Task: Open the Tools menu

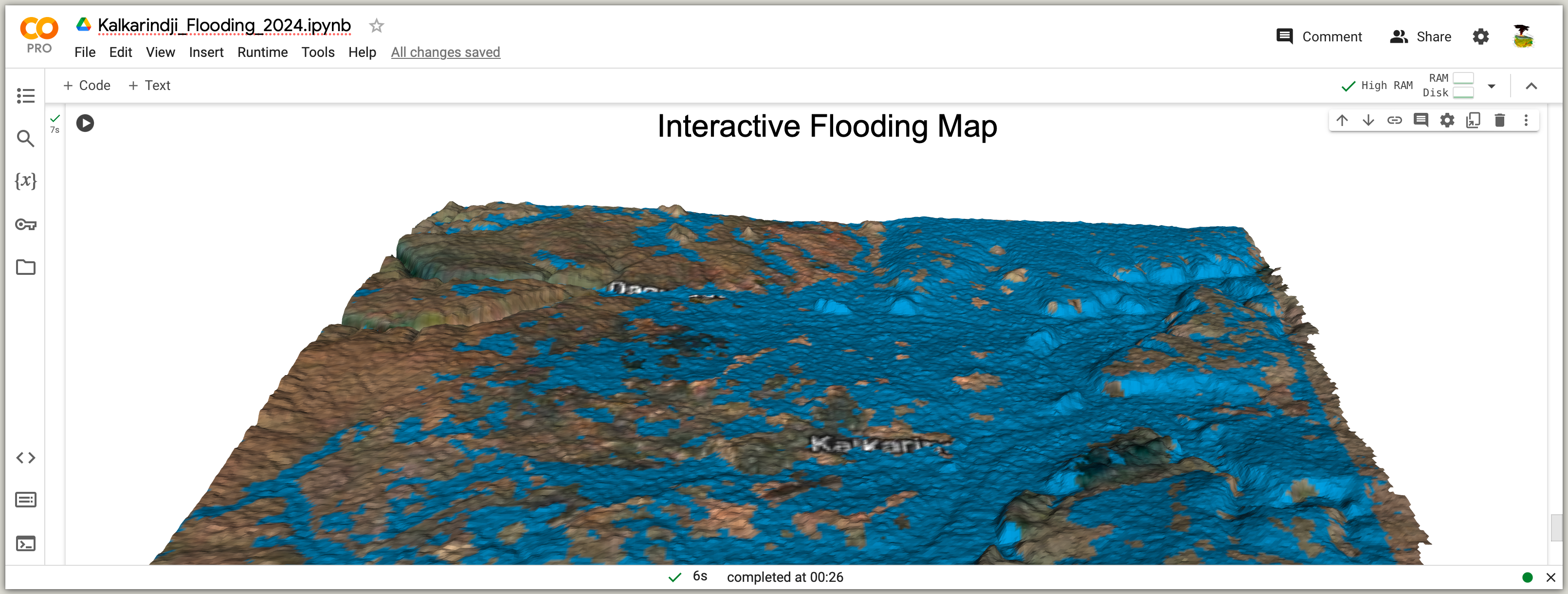Action: 318,53
